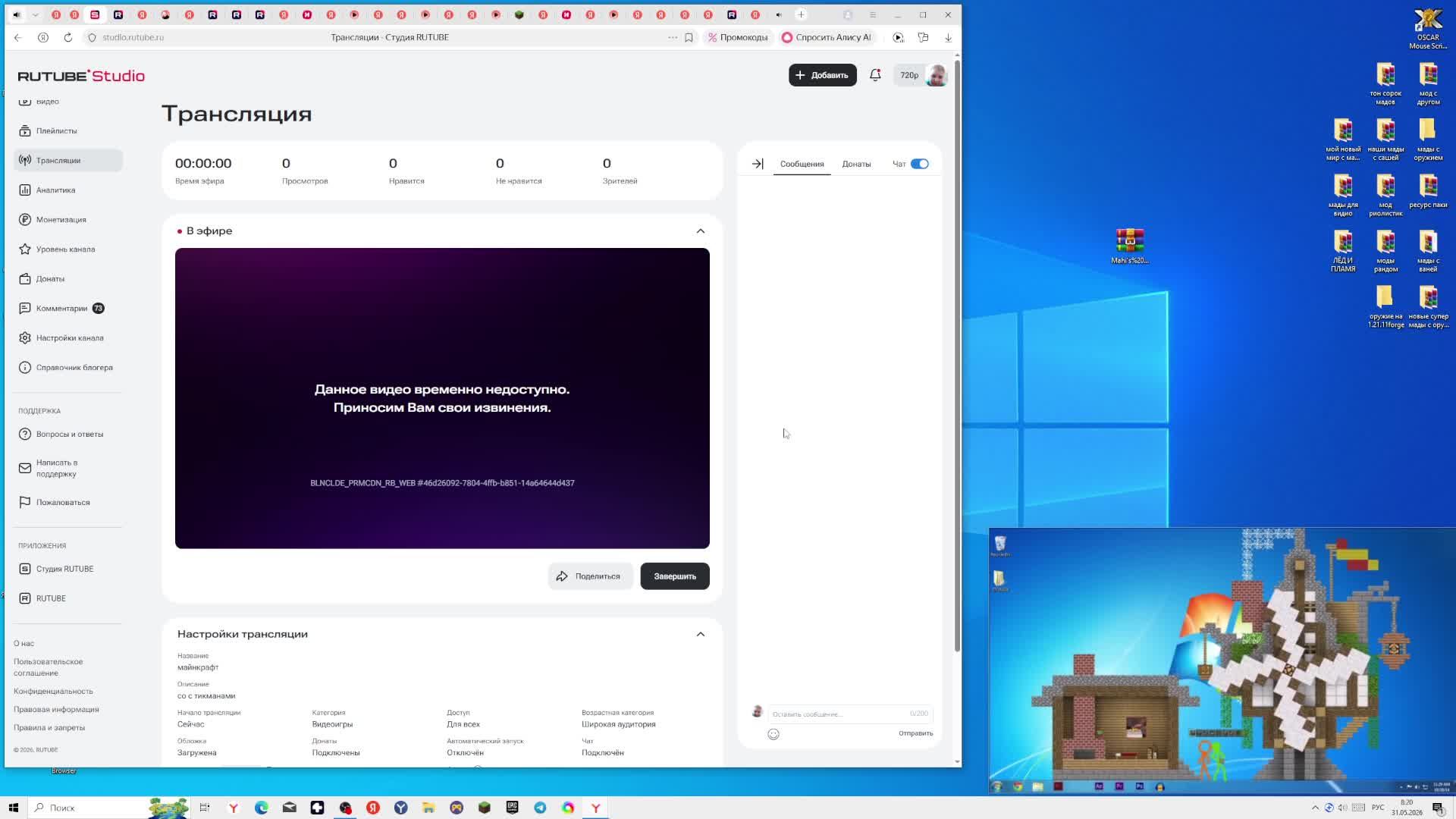Open Написать в поддержку mail item
1456x819 pixels.
68,469
